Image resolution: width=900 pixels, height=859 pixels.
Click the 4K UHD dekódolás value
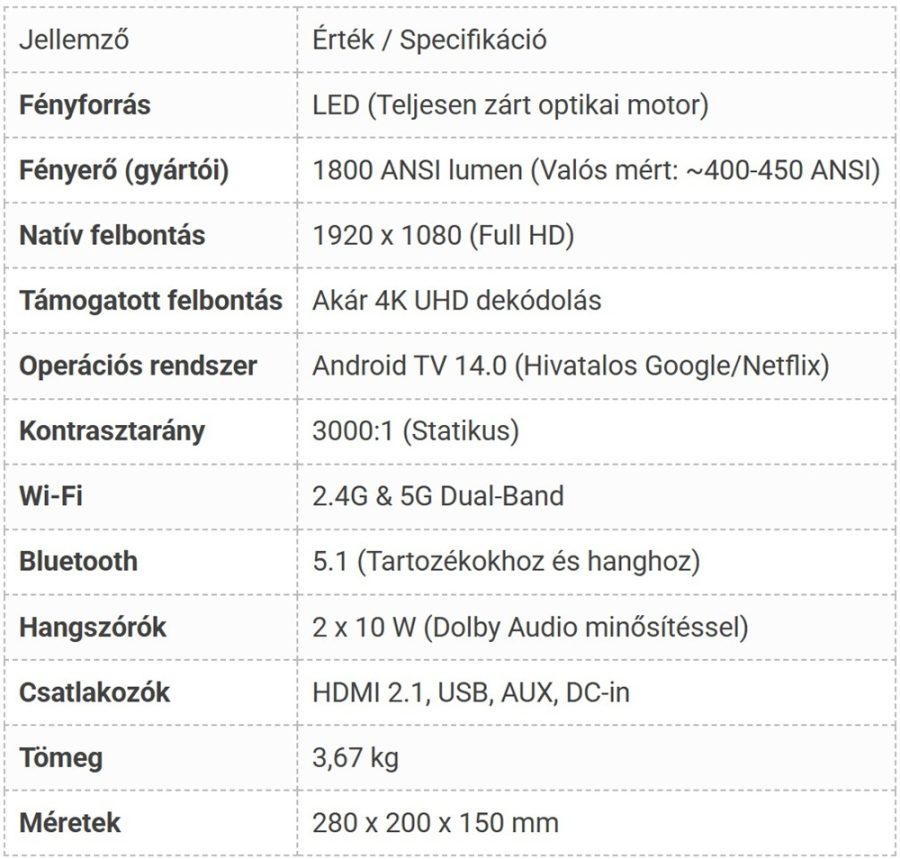tap(457, 300)
